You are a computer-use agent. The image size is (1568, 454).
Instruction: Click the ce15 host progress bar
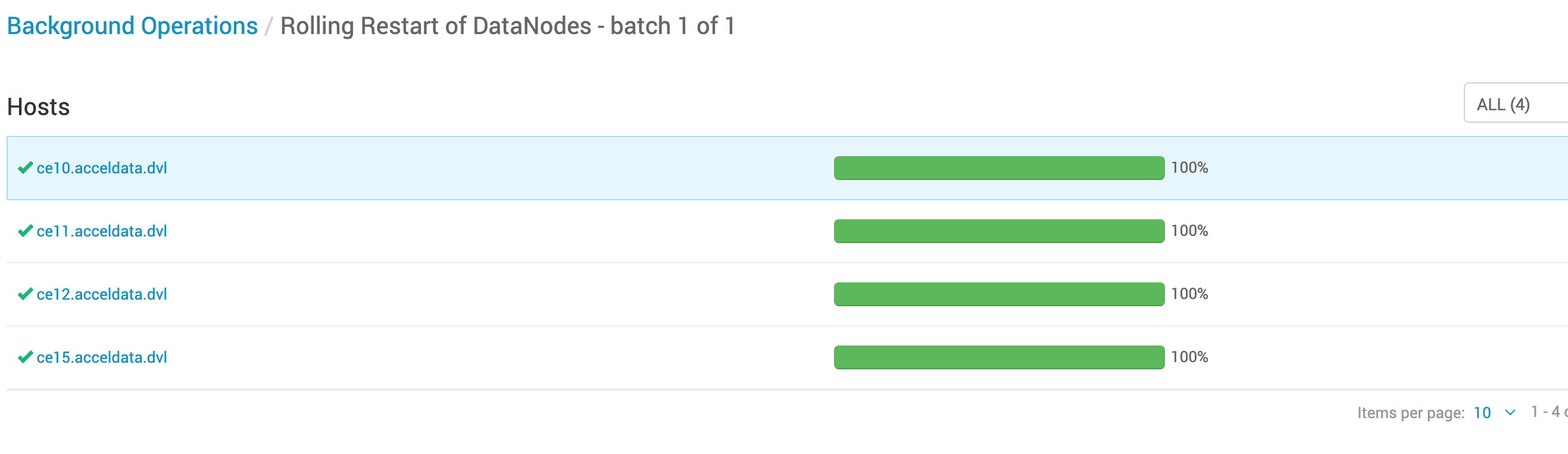[x=999, y=357]
